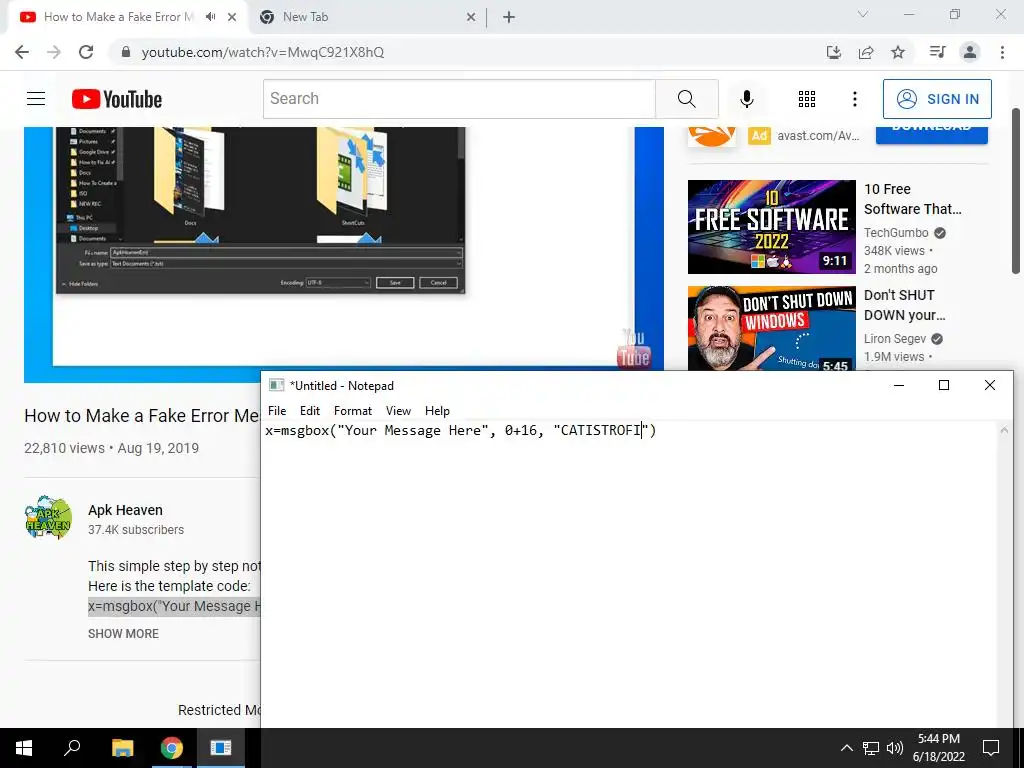Open File Explorer from taskbar
Screen dimensions: 1024x768
(x=122, y=748)
